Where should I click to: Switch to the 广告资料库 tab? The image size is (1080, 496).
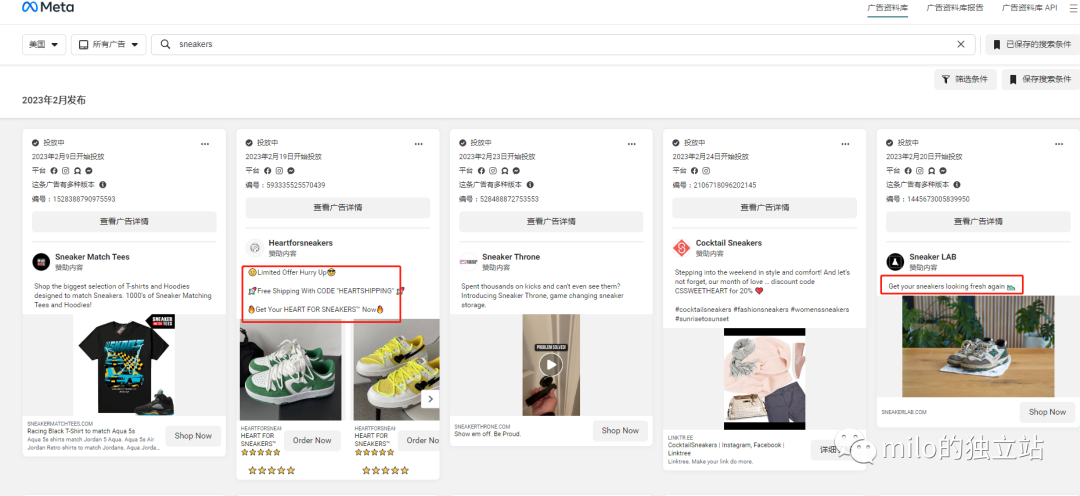[x=887, y=8]
